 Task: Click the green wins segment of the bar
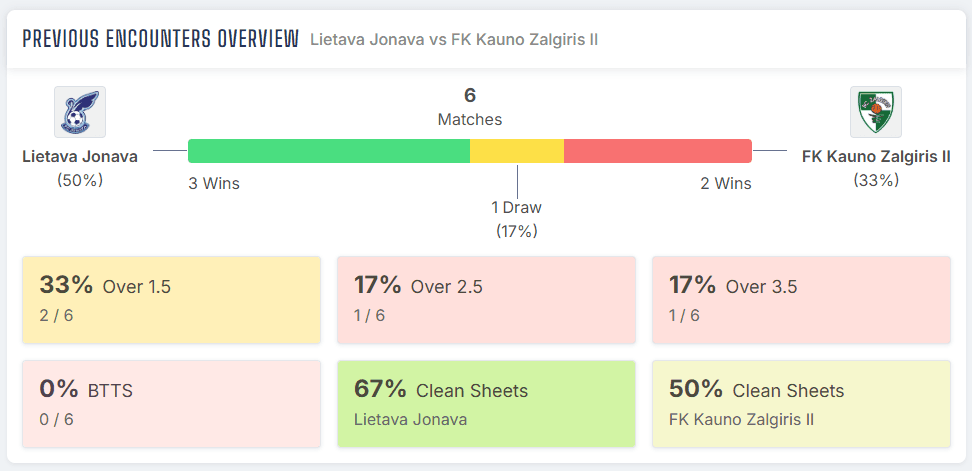click(x=329, y=151)
